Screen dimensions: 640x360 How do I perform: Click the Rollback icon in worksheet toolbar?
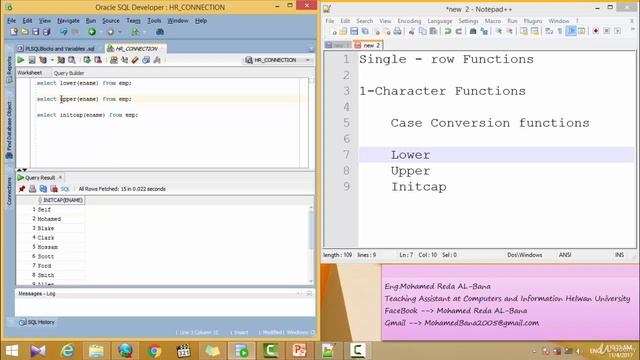click(98, 60)
